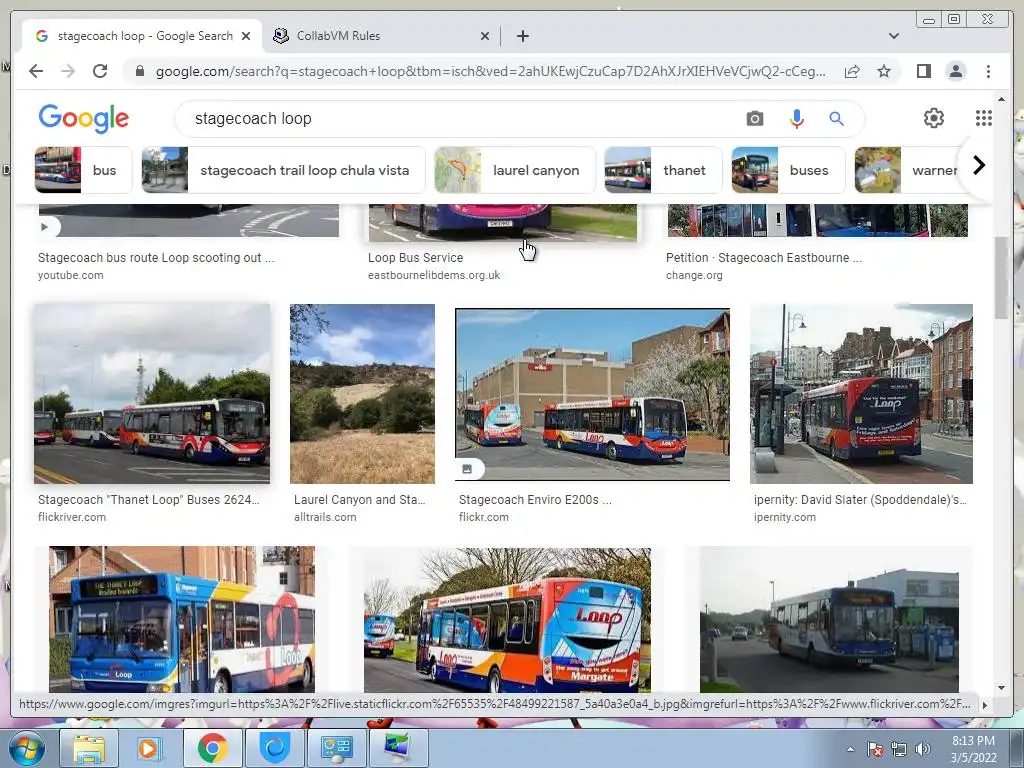Click the ipernity.com source link
Screen dimensions: 1024x768
(785, 517)
